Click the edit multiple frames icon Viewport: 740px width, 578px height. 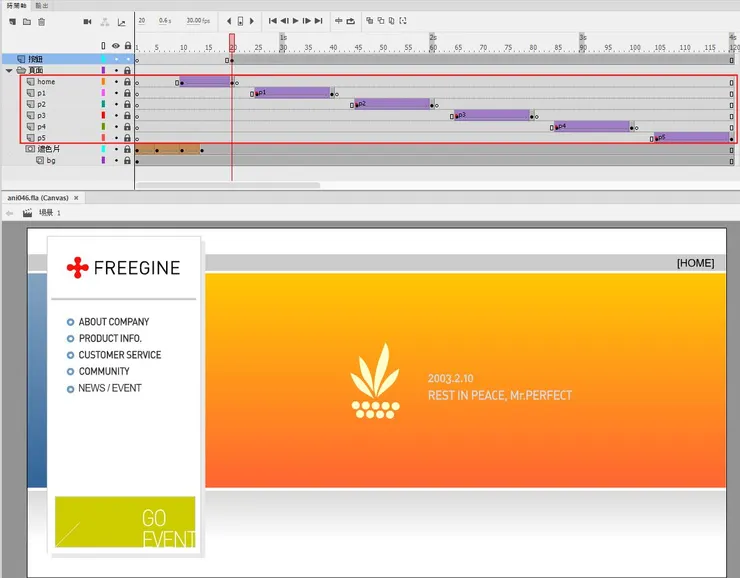pos(391,21)
